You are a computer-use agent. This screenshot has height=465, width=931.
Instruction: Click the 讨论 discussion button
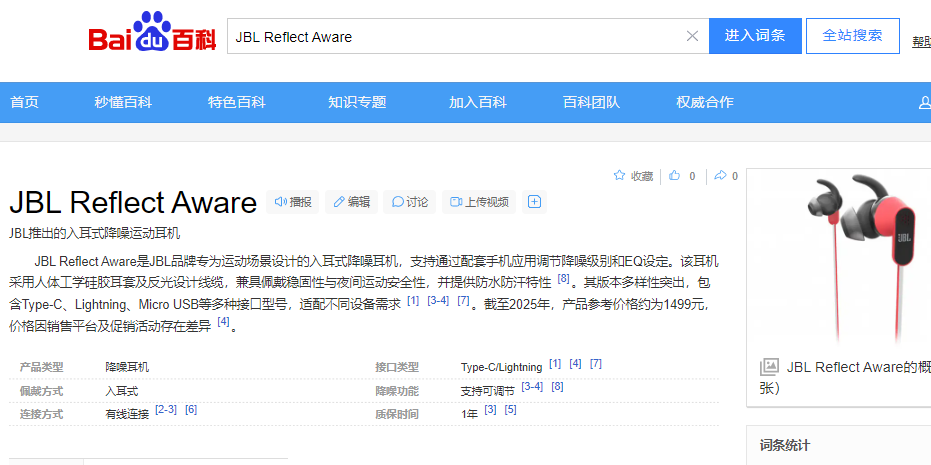coord(410,202)
